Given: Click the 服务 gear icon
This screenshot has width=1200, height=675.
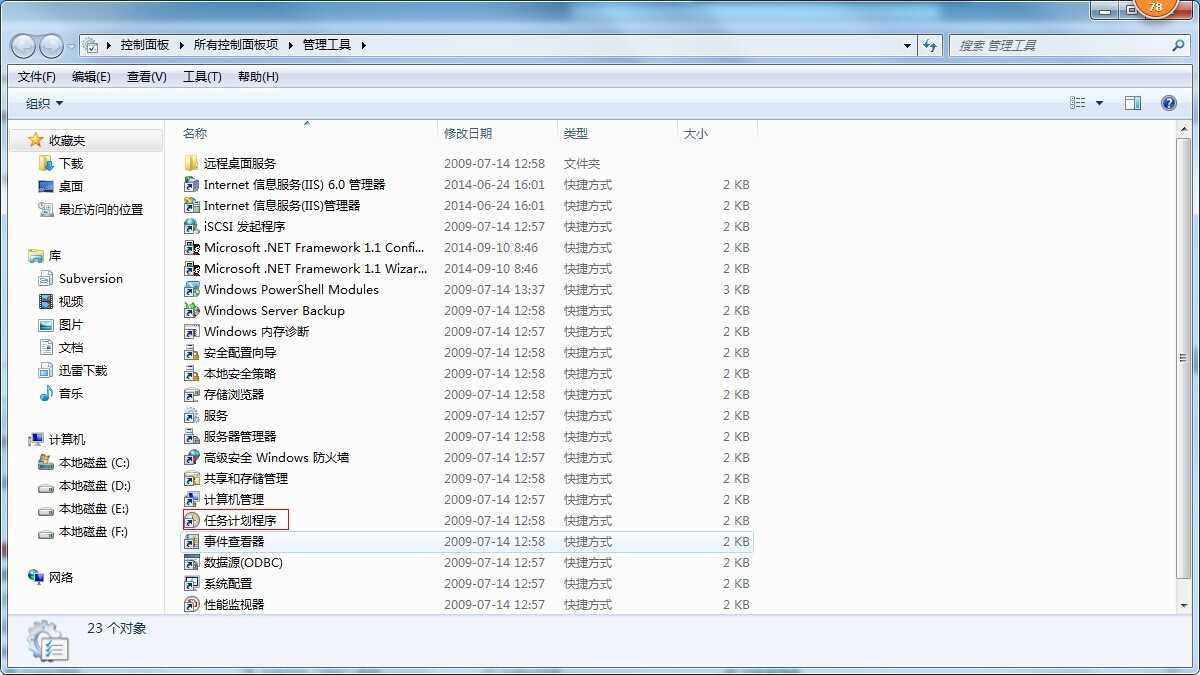Looking at the screenshot, I should tap(192, 415).
